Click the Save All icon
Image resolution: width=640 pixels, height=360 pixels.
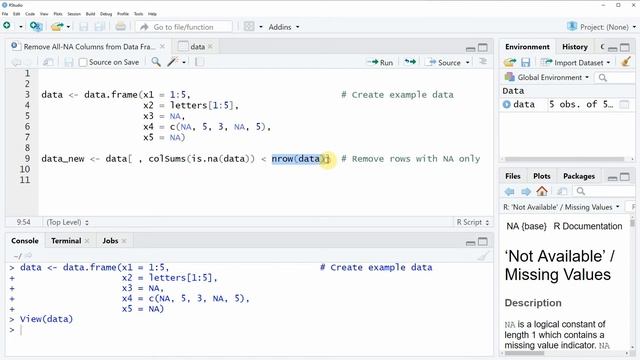tap(100, 27)
